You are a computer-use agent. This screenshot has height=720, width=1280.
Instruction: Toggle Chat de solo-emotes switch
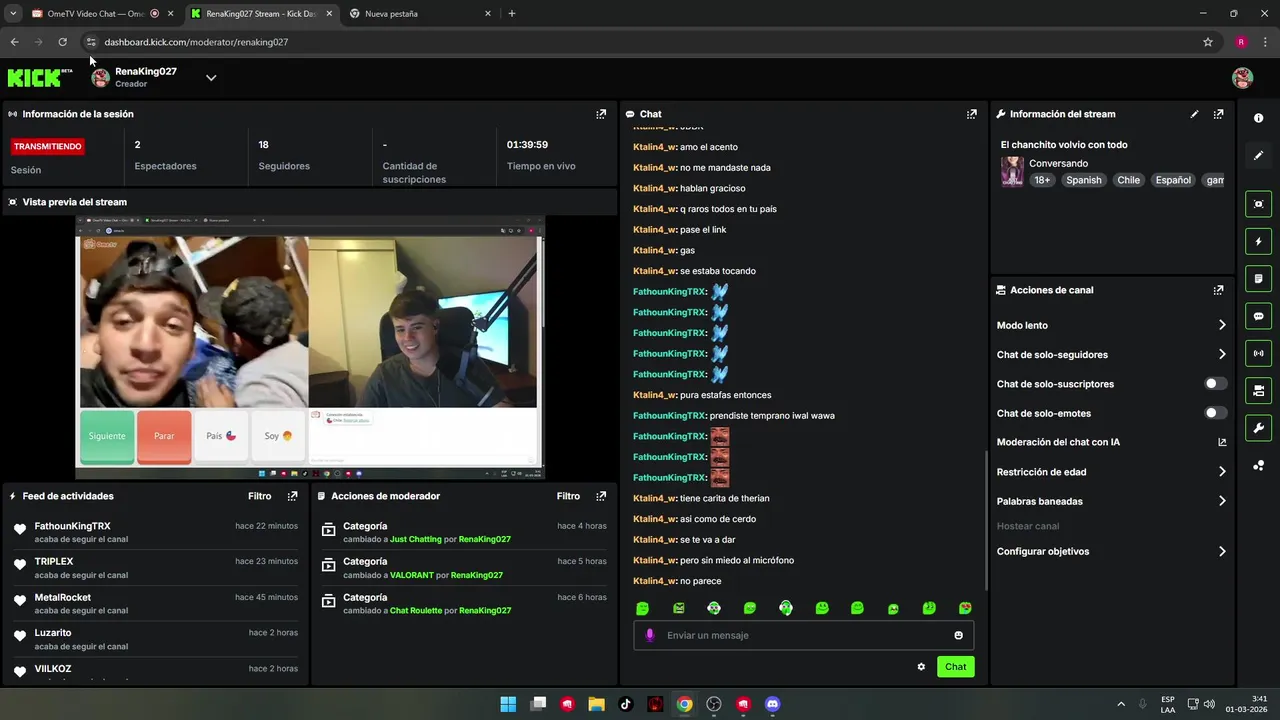click(x=1215, y=413)
